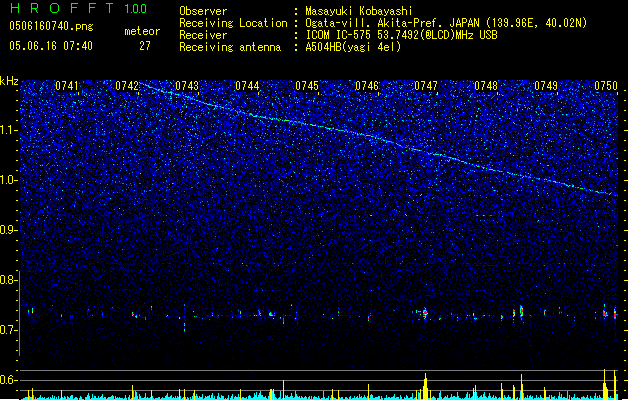Click the 0749 time marker
The image size is (629, 400).
546,86
